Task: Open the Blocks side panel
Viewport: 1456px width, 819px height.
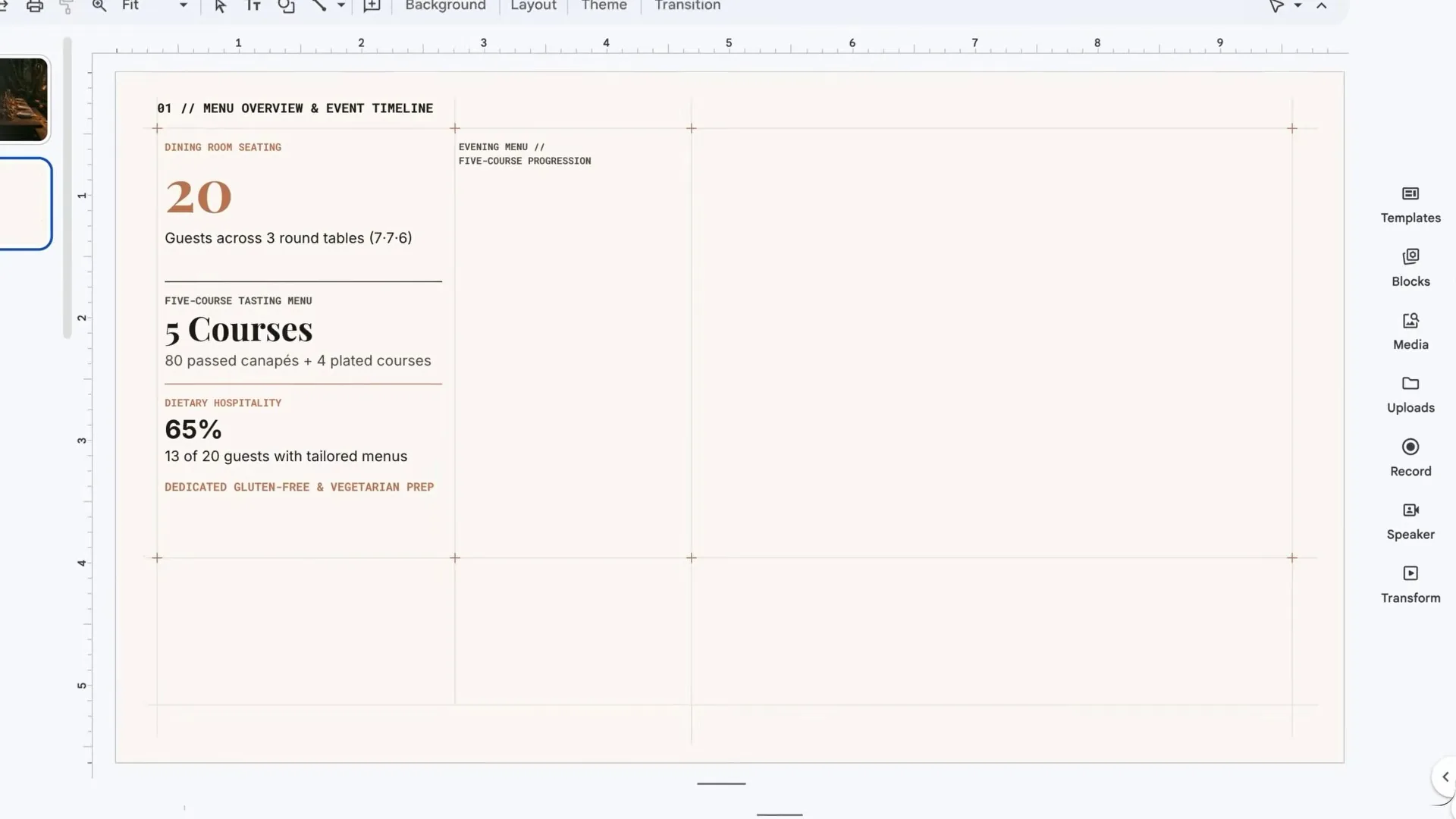Action: click(1410, 268)
